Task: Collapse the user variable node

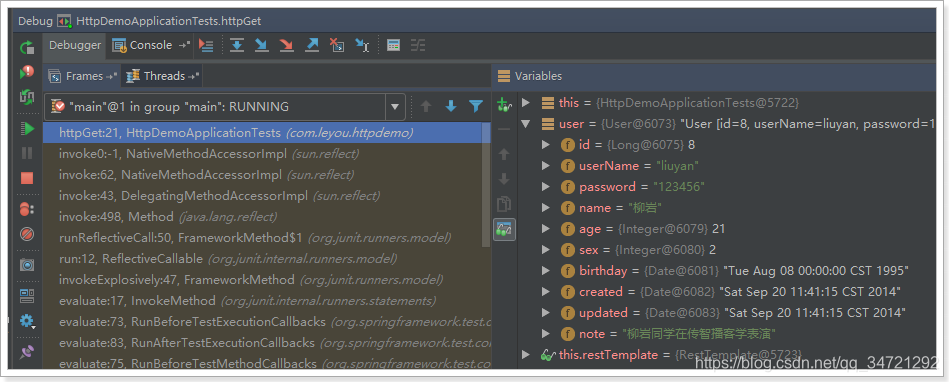Action: [x=525, y=124]
